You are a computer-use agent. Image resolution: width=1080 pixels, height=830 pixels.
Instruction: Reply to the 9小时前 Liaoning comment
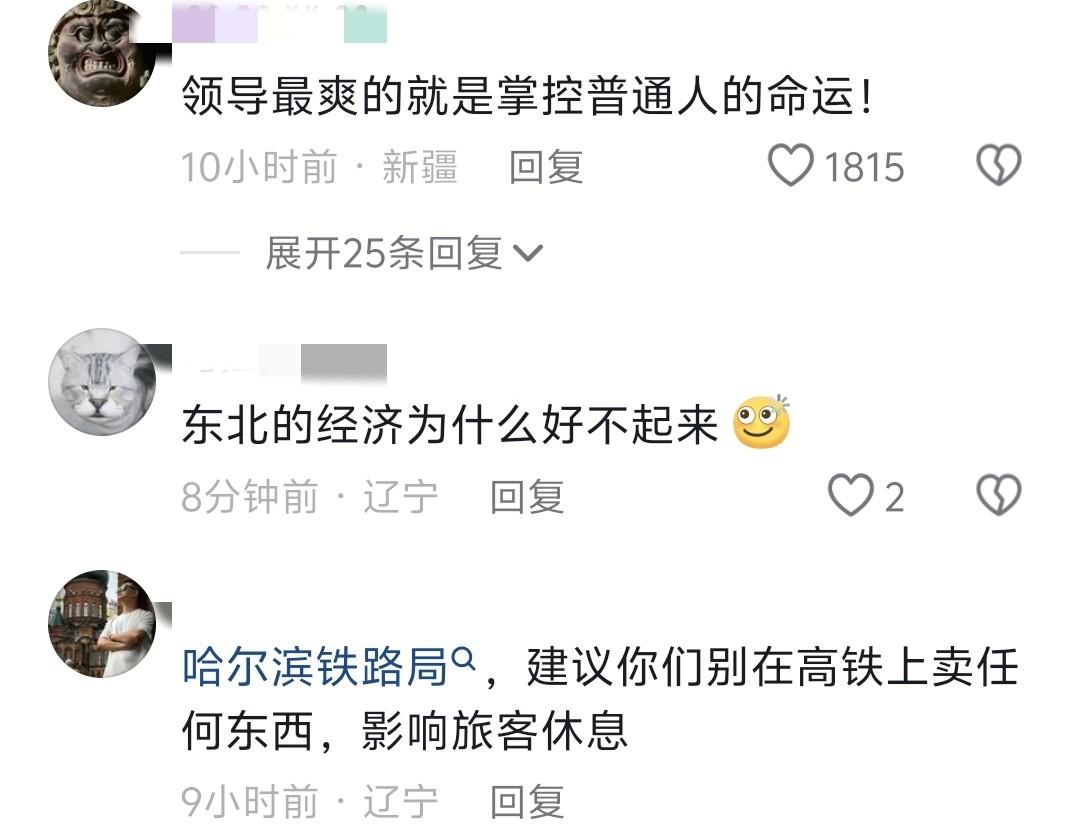pos(528,801)
